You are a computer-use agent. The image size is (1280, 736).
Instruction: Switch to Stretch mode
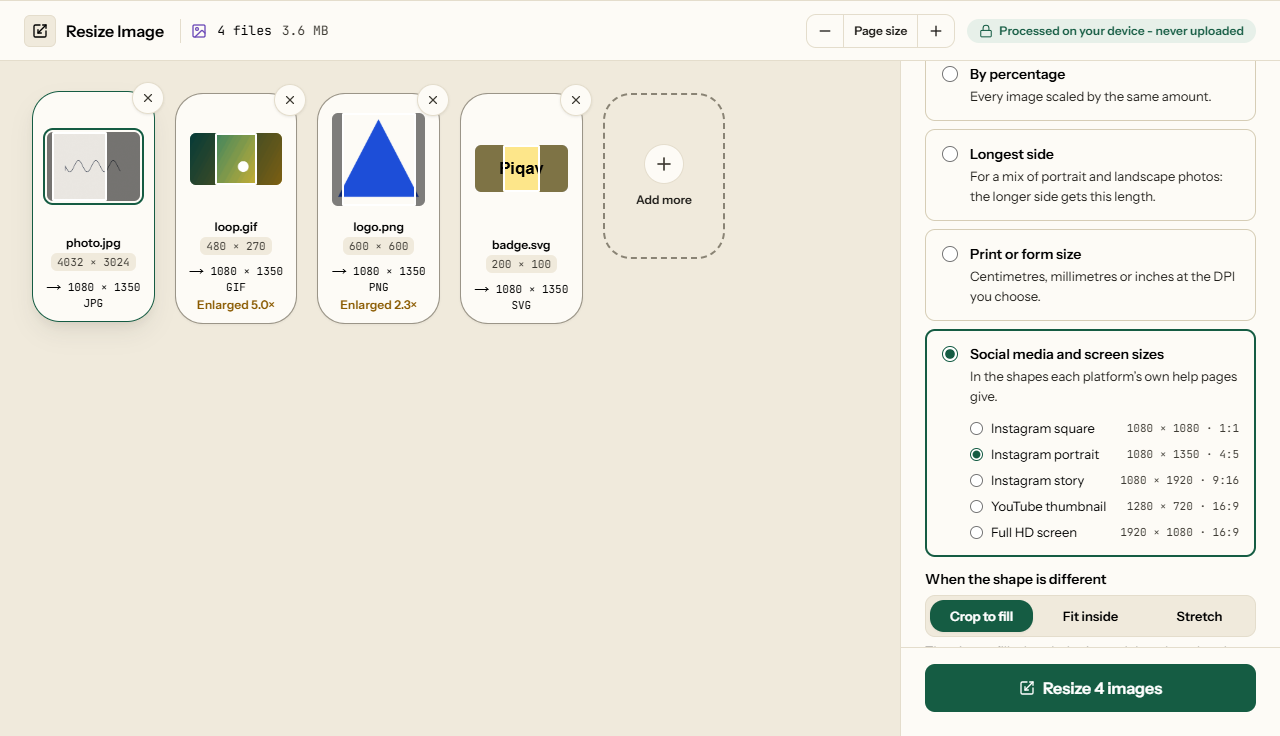1199,616
